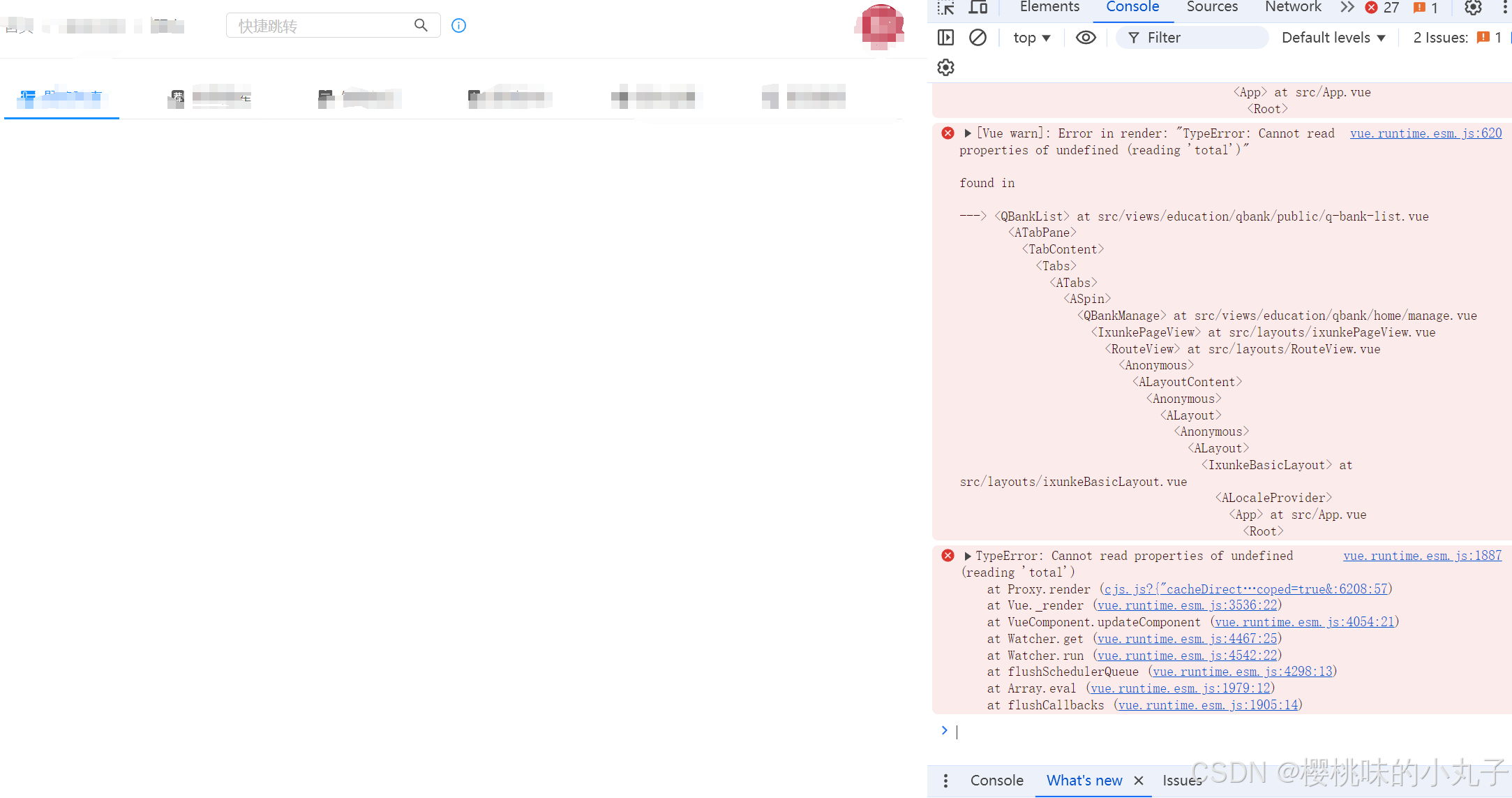This screenshot has width=1512, height=798.
Task: Show more DevTools tabs chevron
Action: (1347, 7)
